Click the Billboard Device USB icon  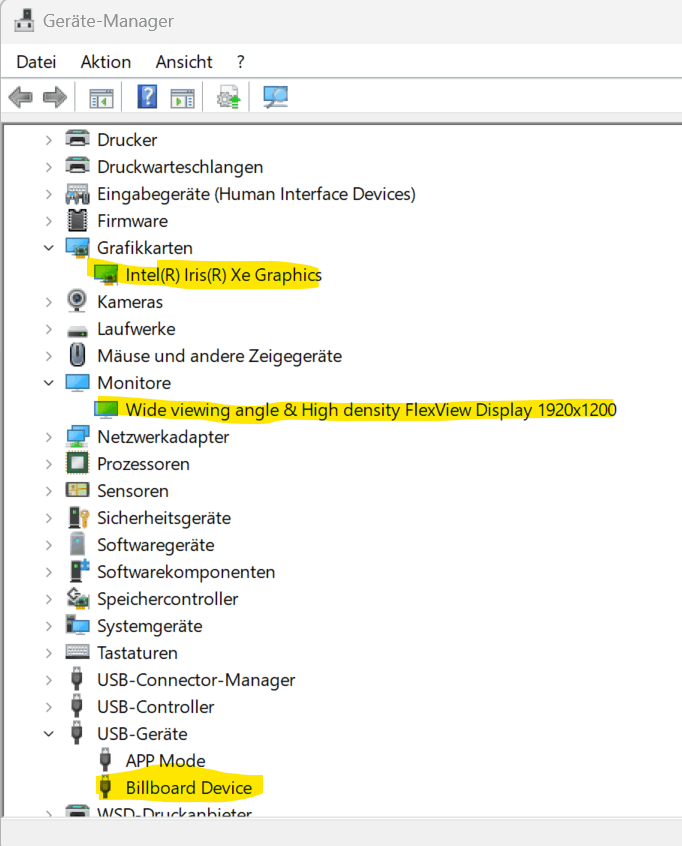[106, 787]
